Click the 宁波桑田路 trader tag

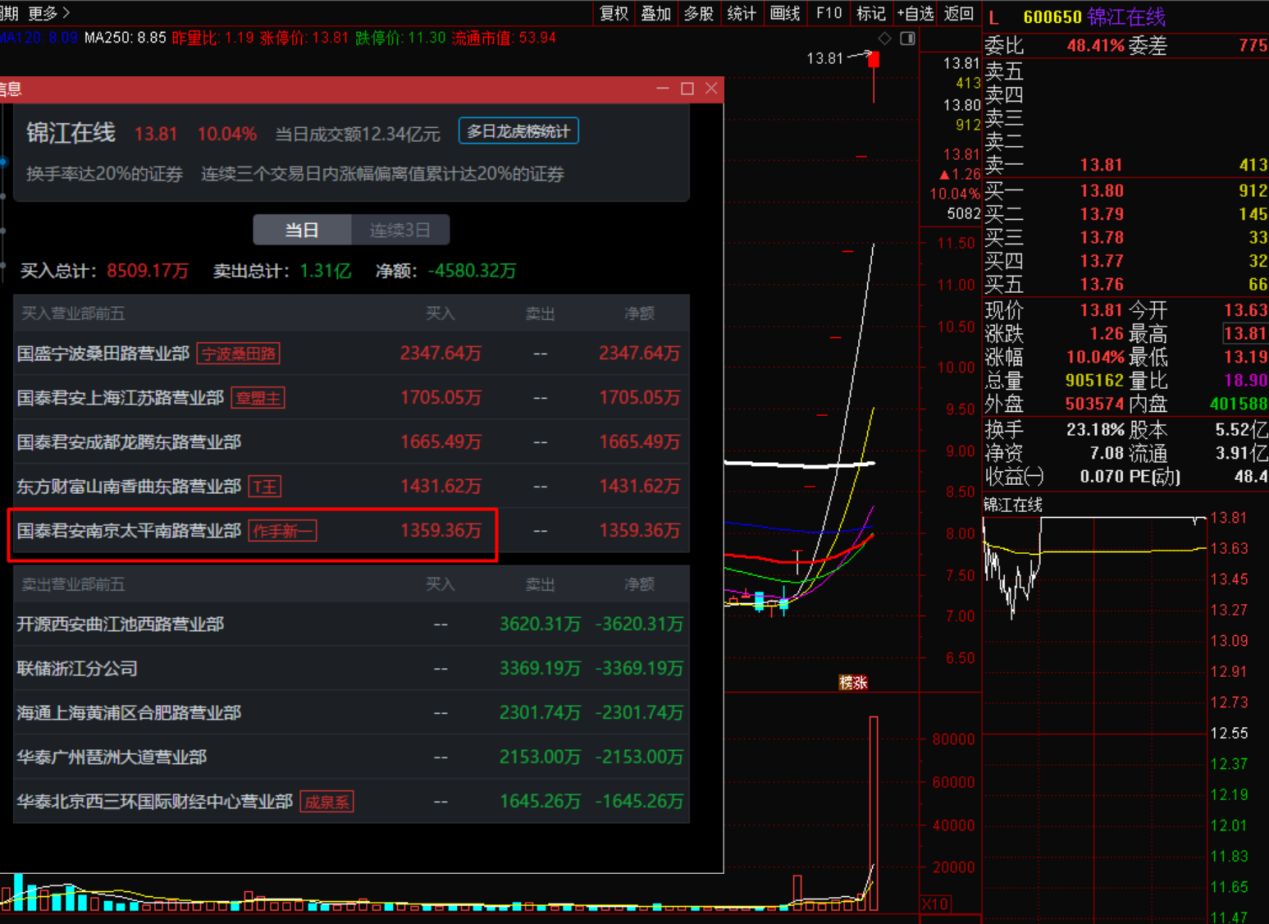pyautogui.click(x=238, y=353)
